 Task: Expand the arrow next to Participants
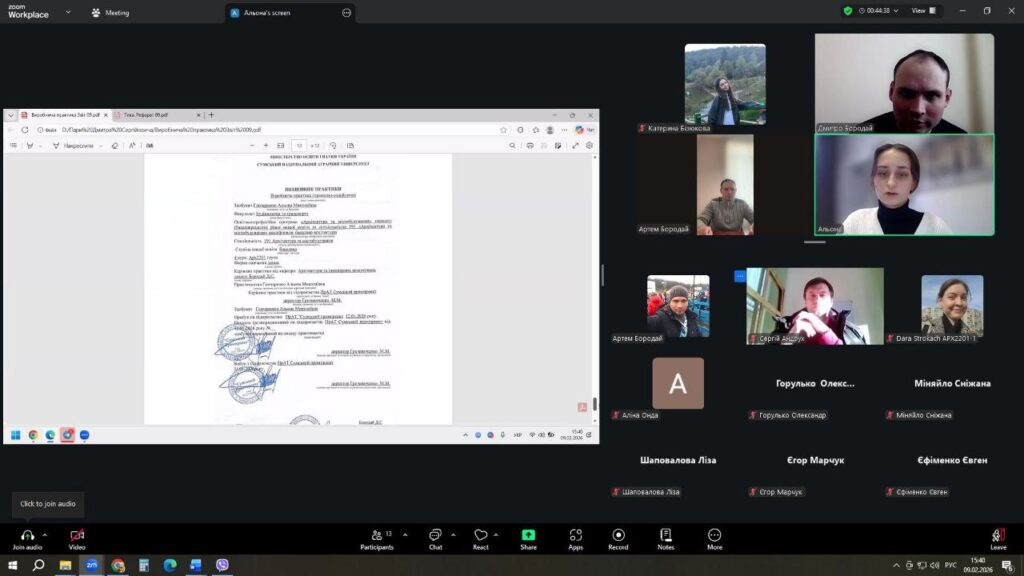point(398,534)
